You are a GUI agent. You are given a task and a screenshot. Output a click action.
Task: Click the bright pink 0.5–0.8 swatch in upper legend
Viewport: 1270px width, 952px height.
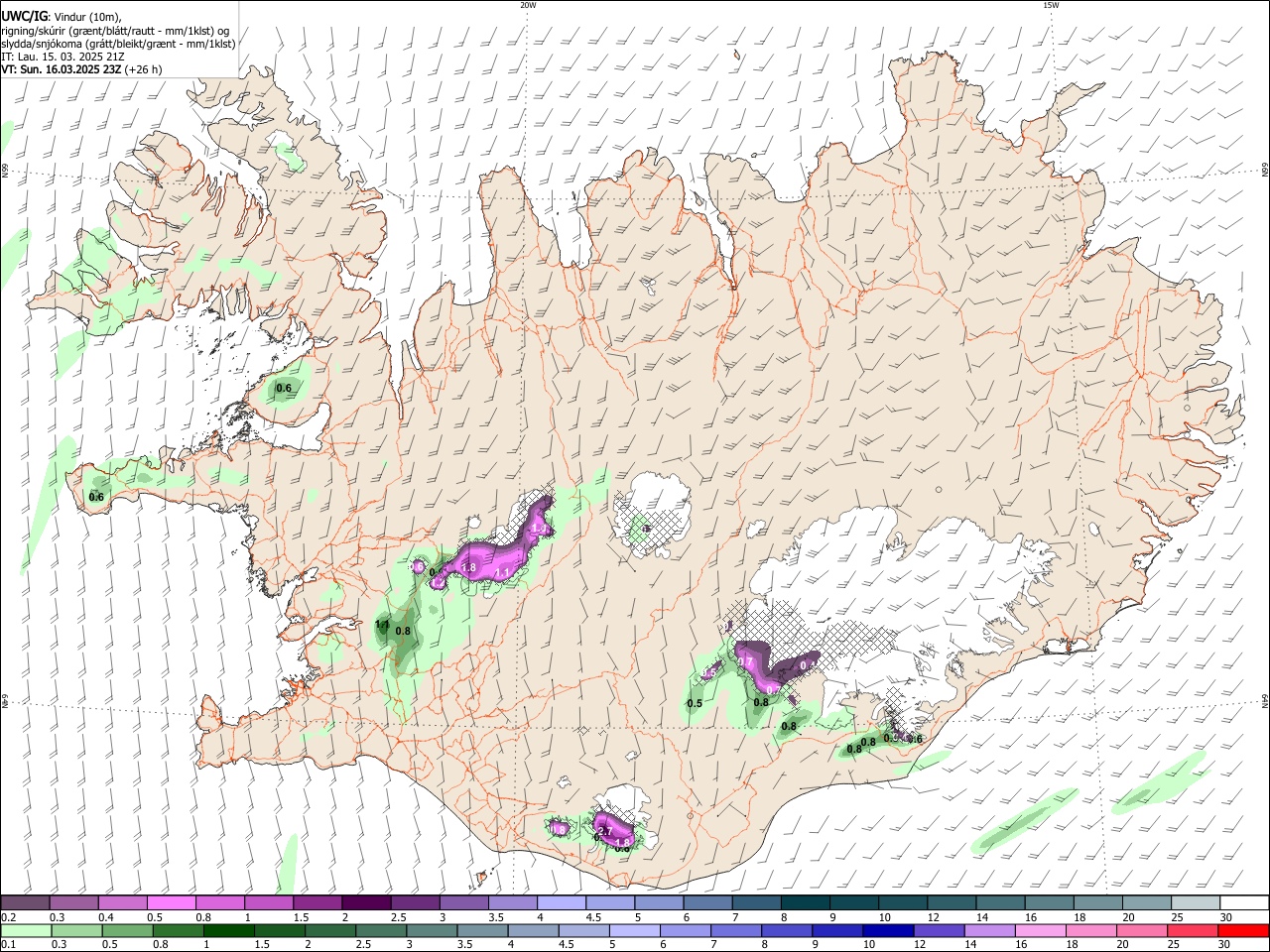pyautogui.click(x=172, y=903)
